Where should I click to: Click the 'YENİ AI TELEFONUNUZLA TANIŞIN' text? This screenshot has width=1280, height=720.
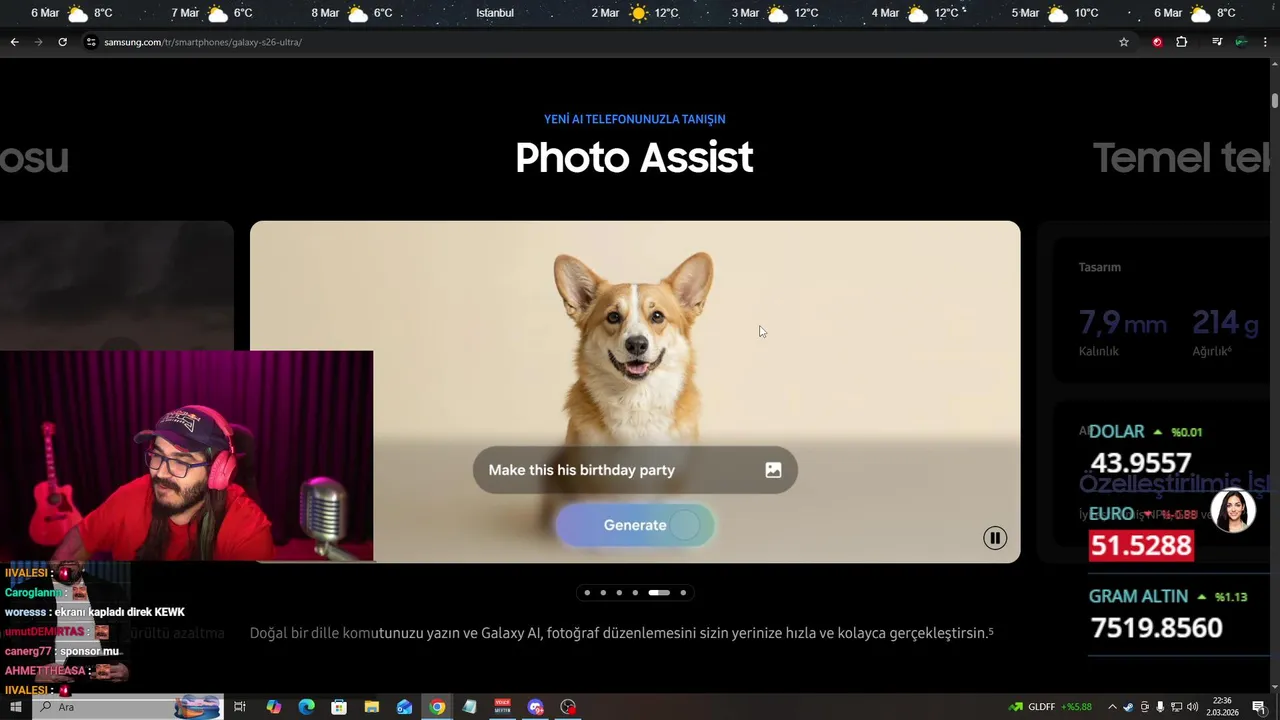click(x=635, y=119)
